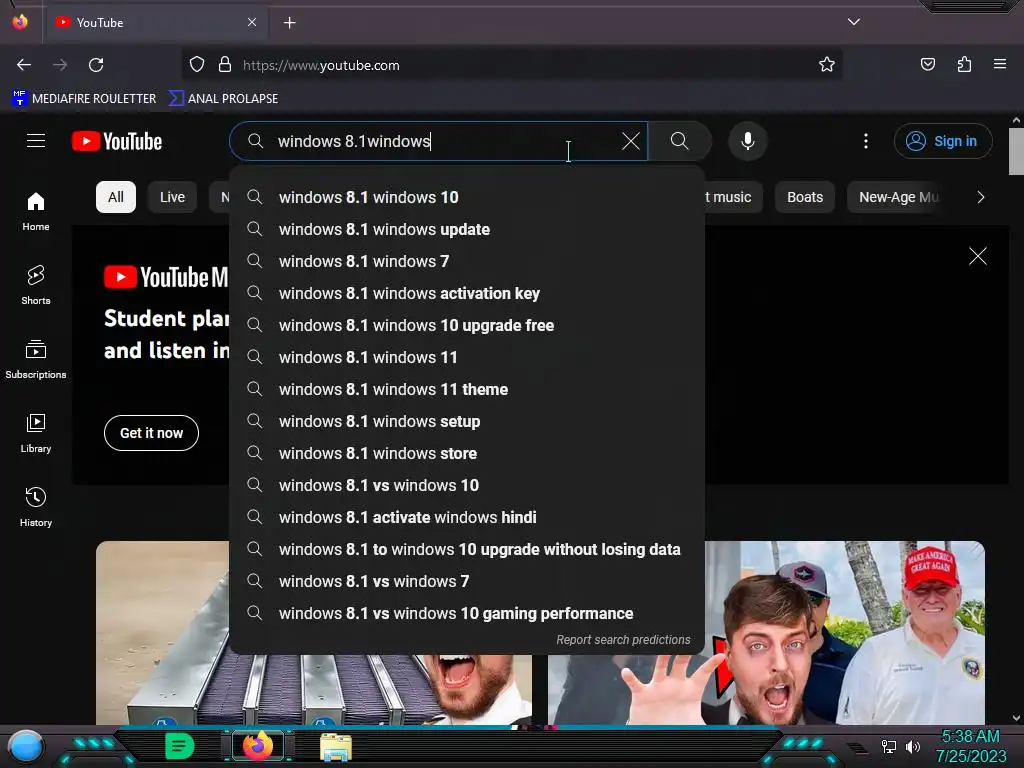Open a new browser tab
This screenshot has height=768, width=1024.
[x=289, y=23]
